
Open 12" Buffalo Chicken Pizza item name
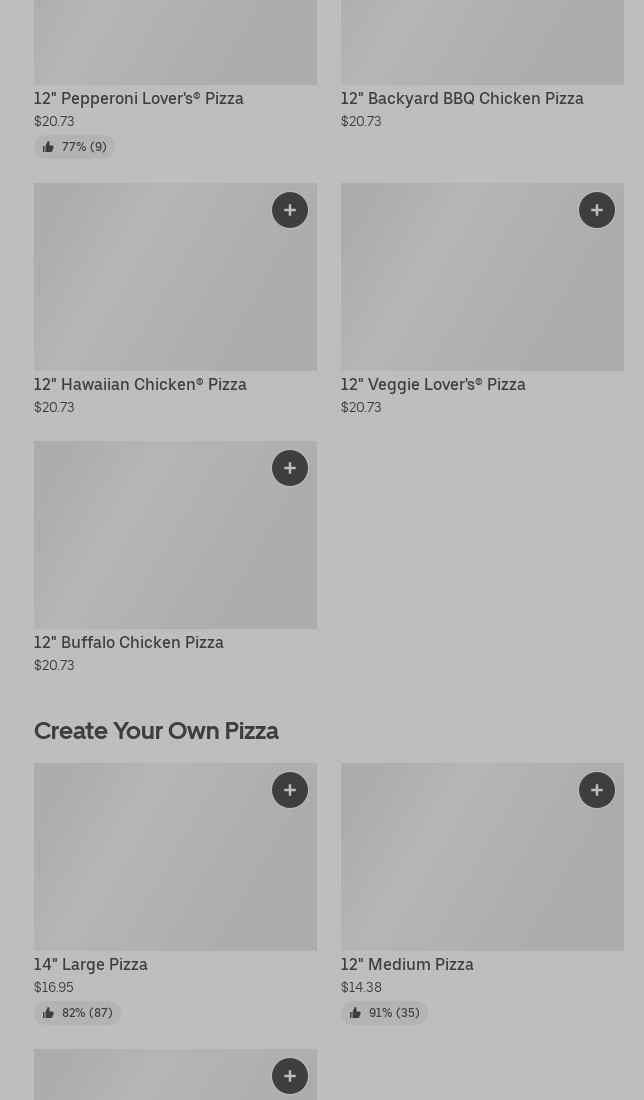[129, 643]
